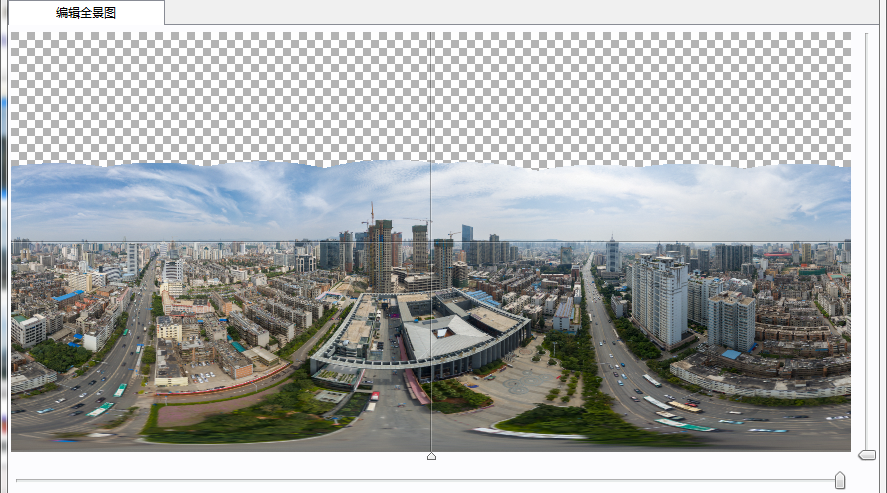Click the tall skyscraper under construction with crane

(380, 255)
